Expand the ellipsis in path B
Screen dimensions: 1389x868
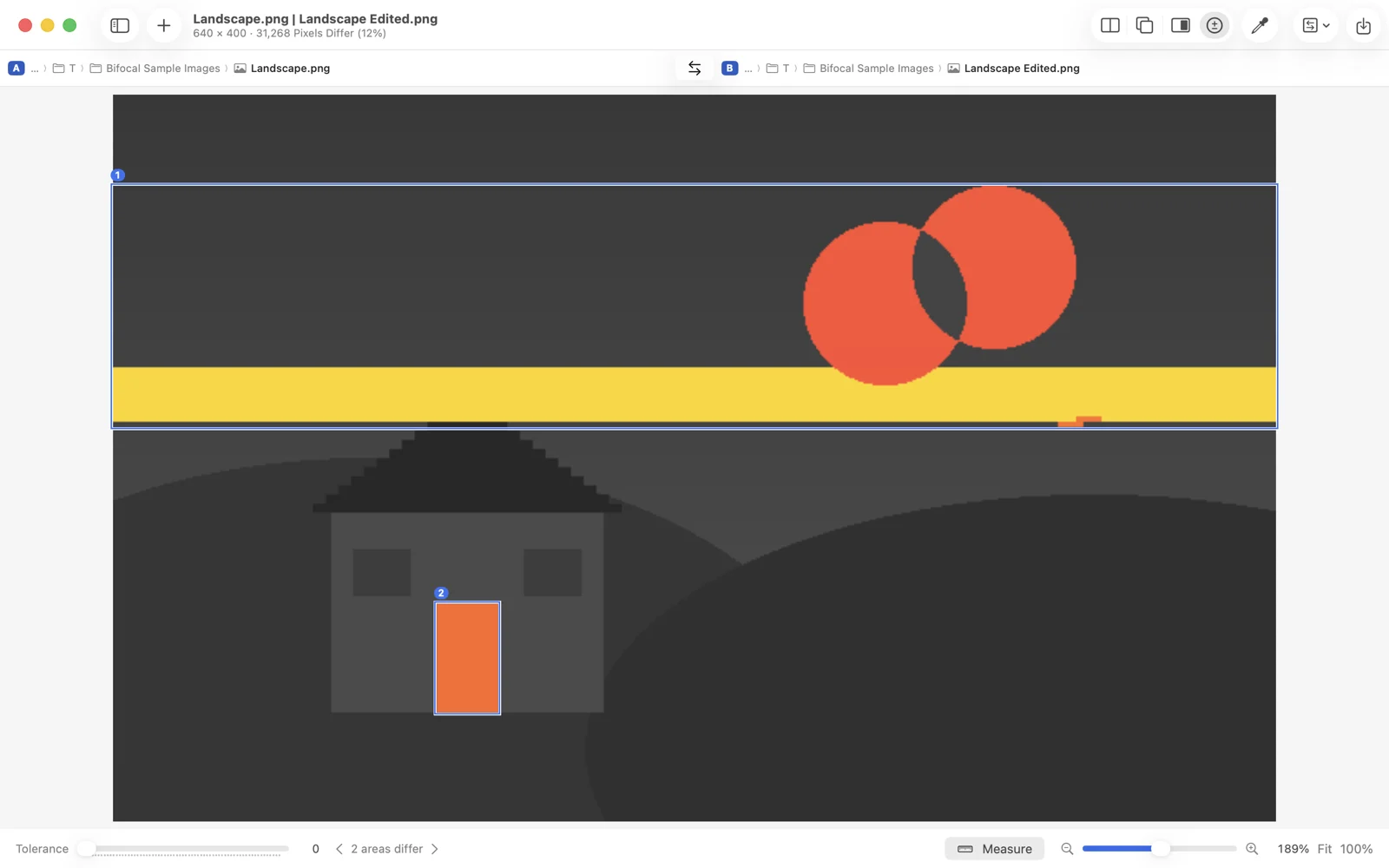[x=748, y=68]
